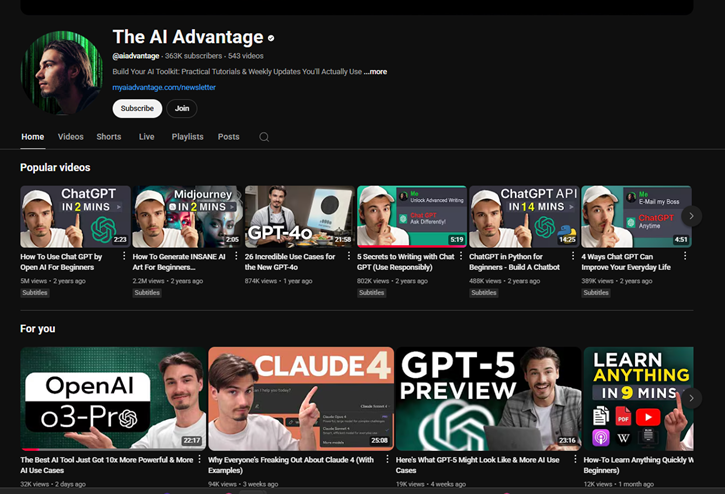Open options menu for 4 Ways Chat GPT video
725x494 pixels.
pos(685,256)
